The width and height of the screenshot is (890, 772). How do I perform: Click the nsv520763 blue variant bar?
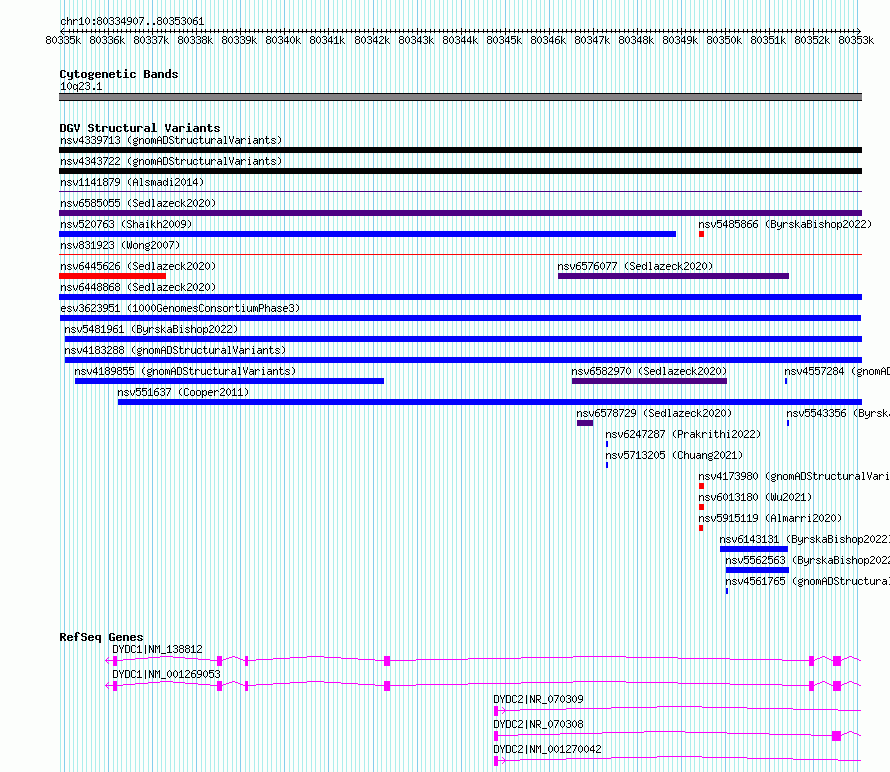367,234
